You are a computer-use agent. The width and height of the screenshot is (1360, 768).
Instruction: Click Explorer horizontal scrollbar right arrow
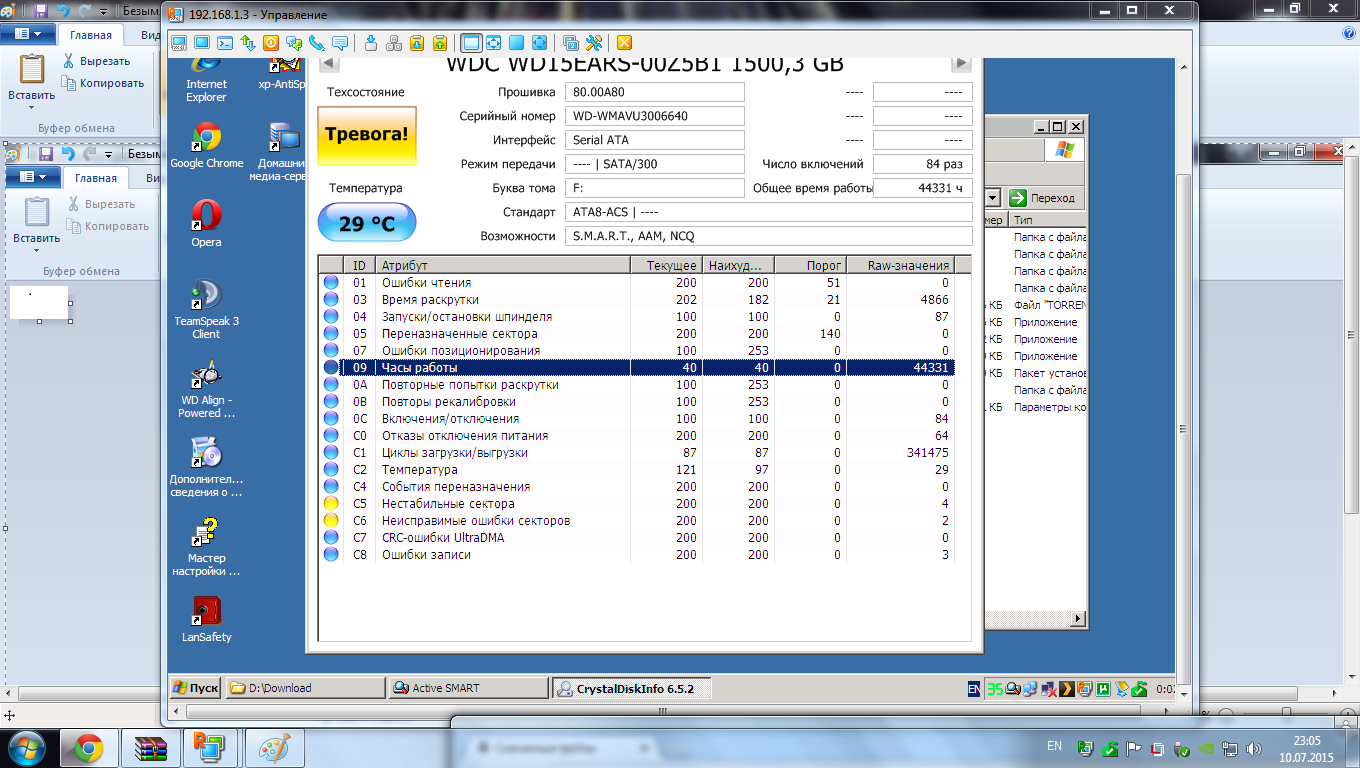tap(1077, 619)
